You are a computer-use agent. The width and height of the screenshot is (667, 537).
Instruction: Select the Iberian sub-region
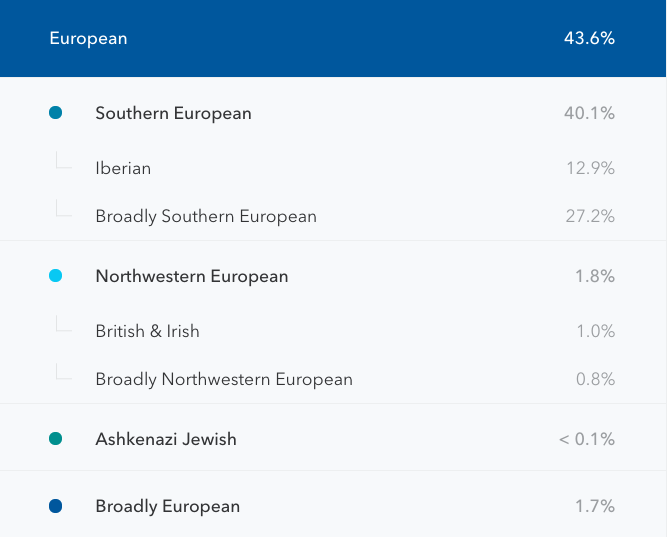123,168
